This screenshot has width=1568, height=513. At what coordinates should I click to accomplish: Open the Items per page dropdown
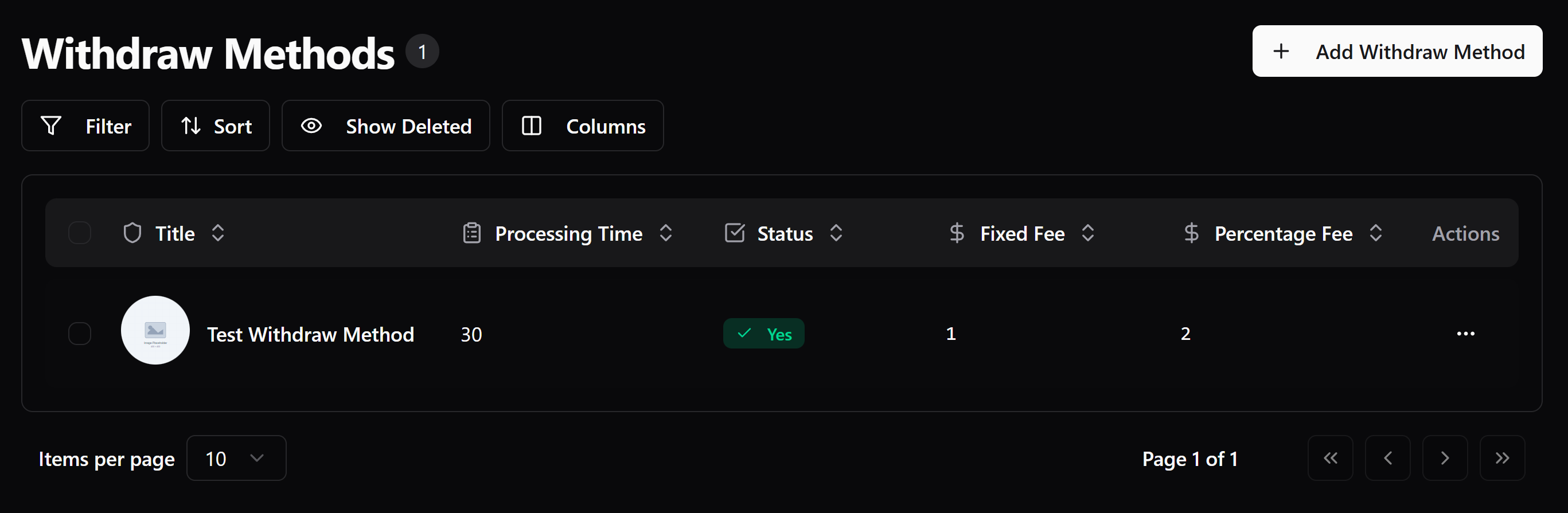236,458
